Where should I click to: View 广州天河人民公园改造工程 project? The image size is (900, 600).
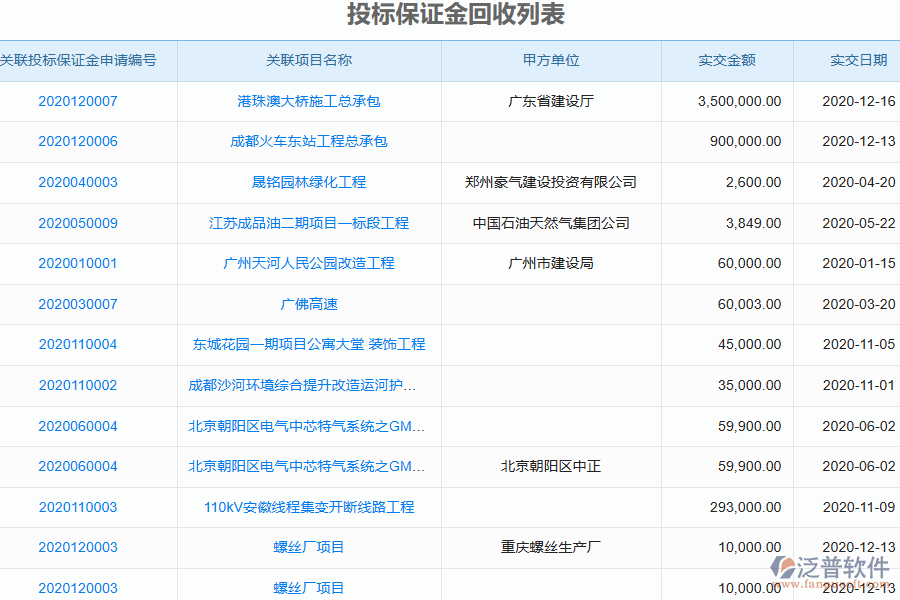(305, 263)
